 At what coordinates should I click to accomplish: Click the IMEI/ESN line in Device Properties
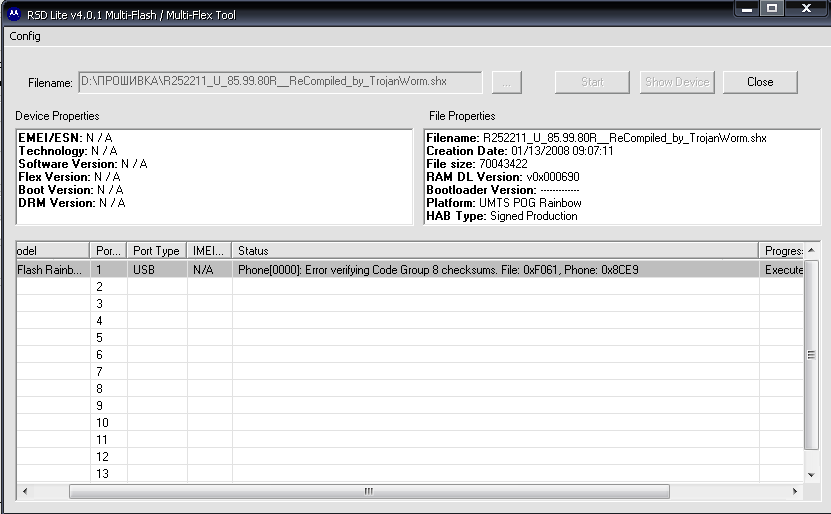tap(65, 138)
